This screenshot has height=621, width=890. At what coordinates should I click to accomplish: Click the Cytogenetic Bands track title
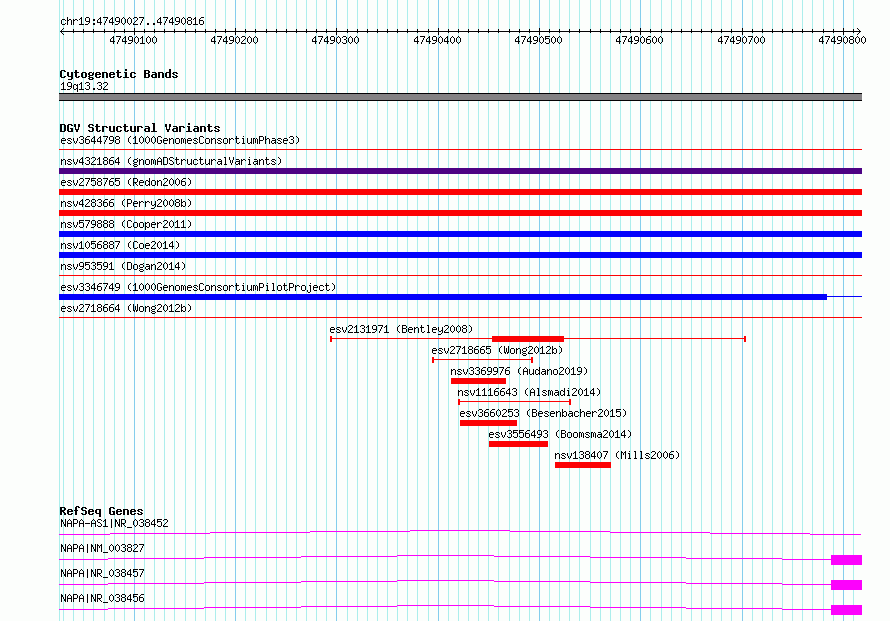(x=119, y=74)
